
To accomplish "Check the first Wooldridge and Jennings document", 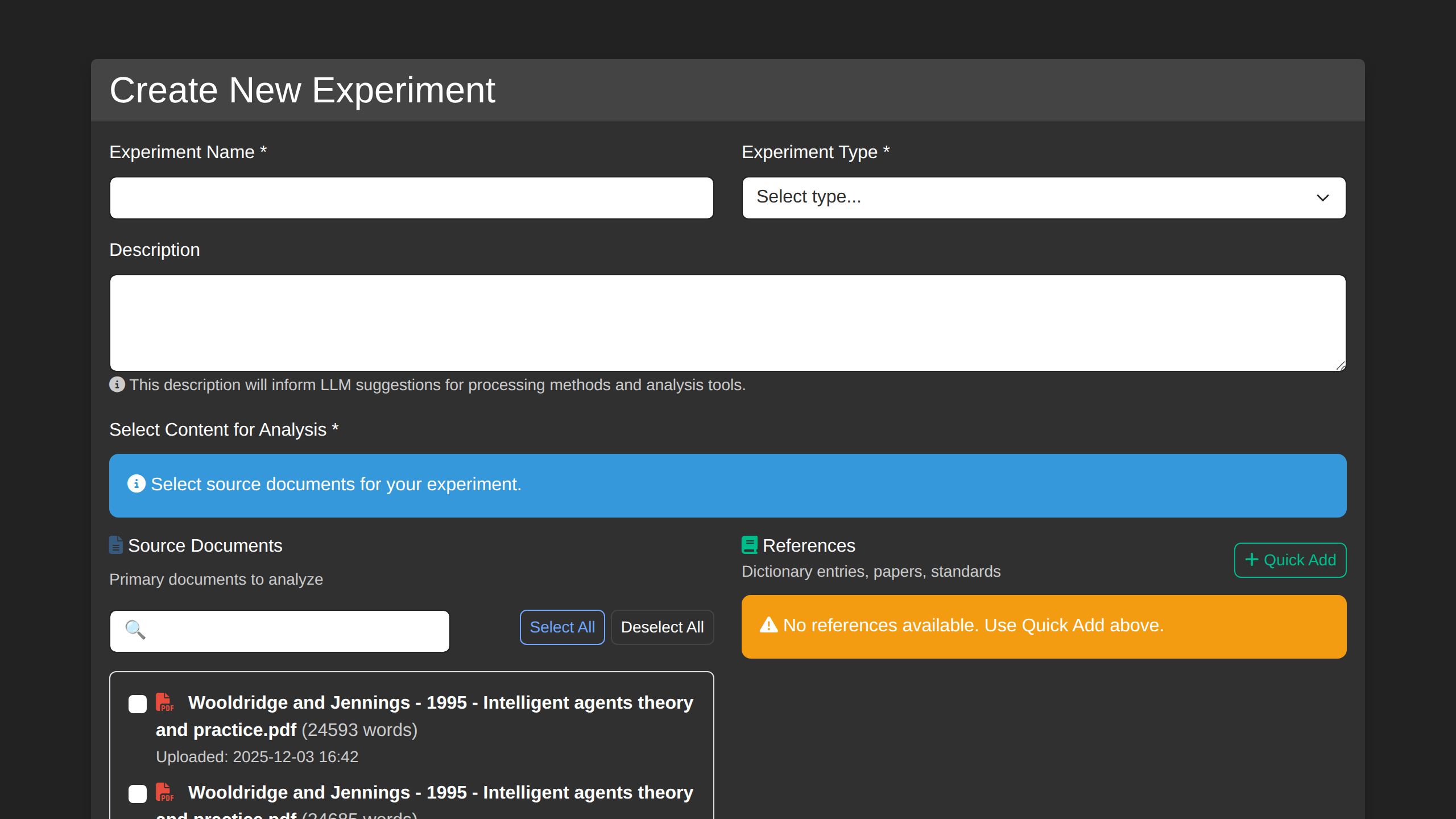I will point(137,704).
